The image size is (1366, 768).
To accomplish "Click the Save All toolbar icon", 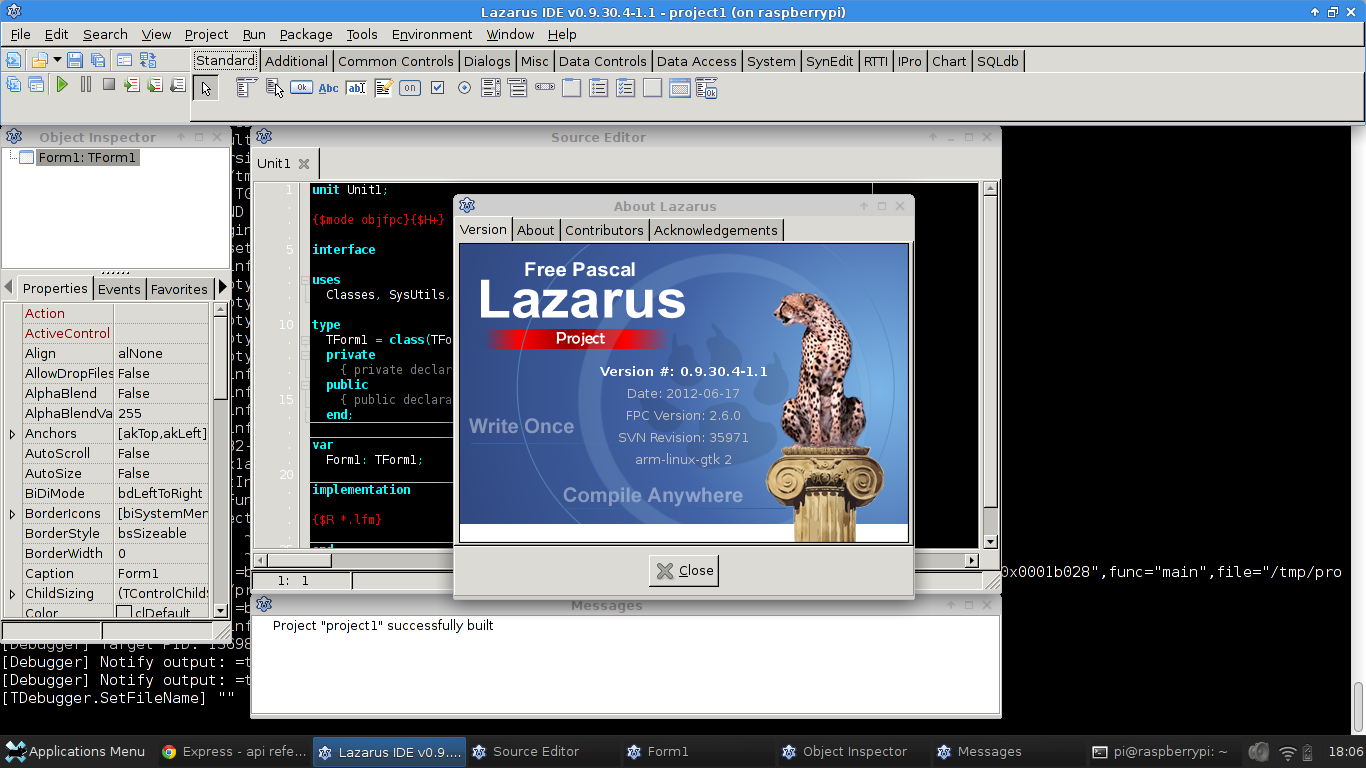I will (97, 60).
